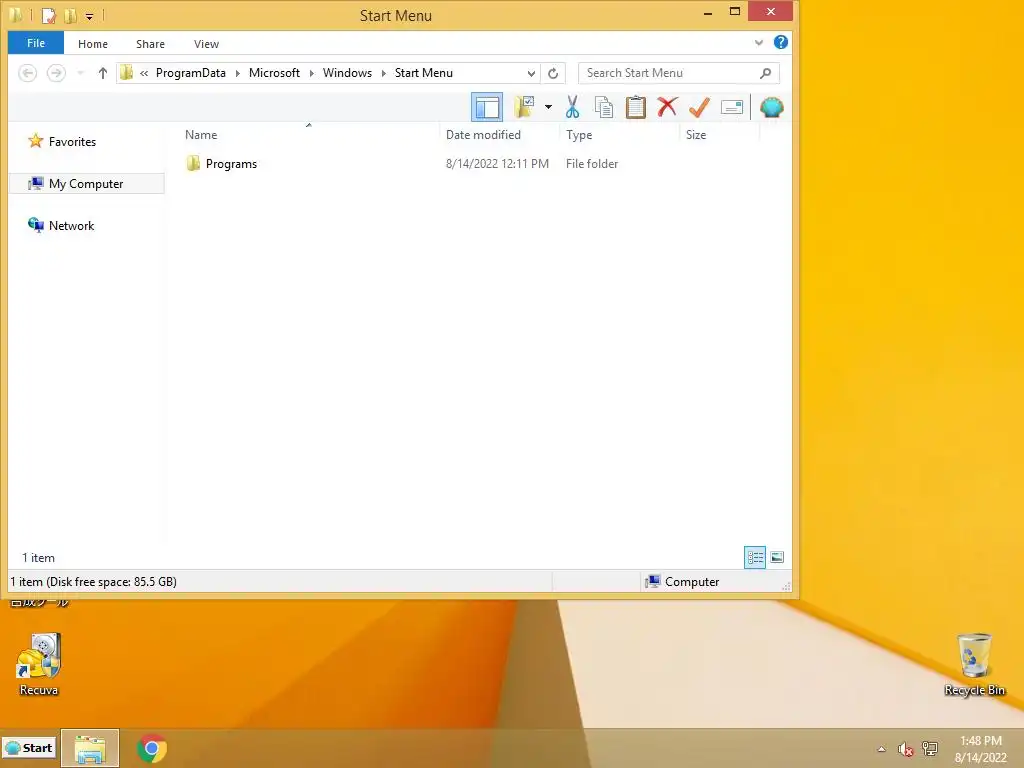Customize Quick Access Toolbar dropdown
The image size is (1024, 768).
click(89, 16)
